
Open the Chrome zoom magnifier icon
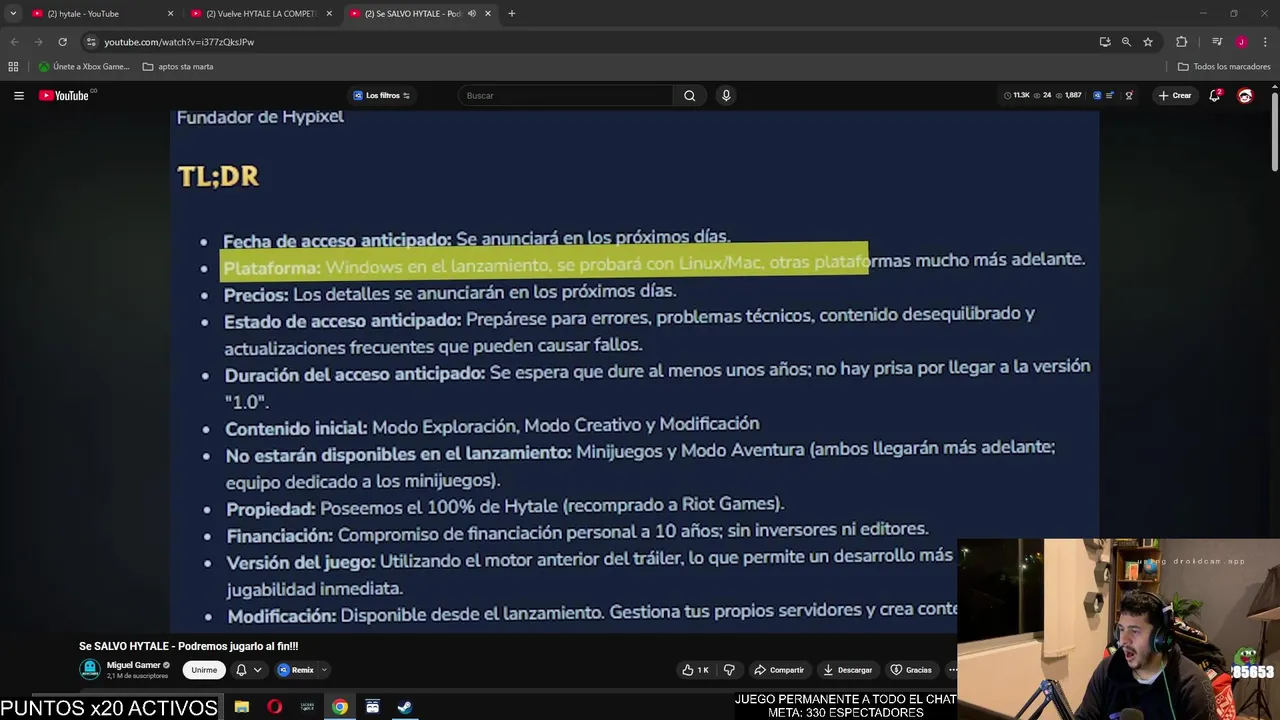coord(1126,42)
